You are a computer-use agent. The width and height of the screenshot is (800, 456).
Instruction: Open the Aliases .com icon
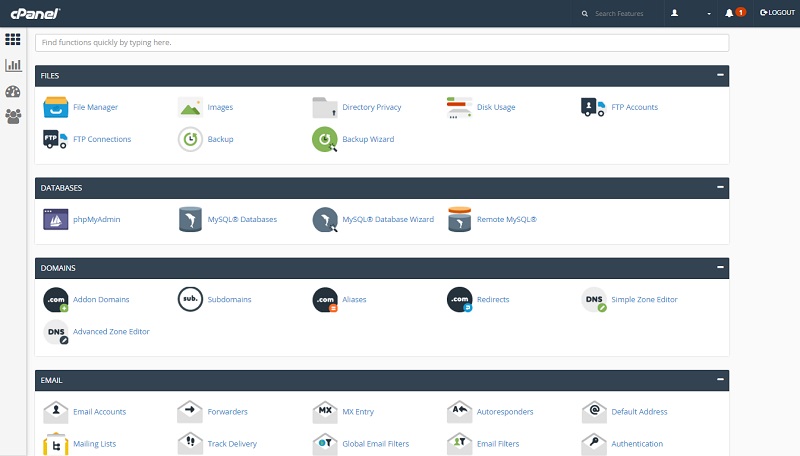point(324,299)
